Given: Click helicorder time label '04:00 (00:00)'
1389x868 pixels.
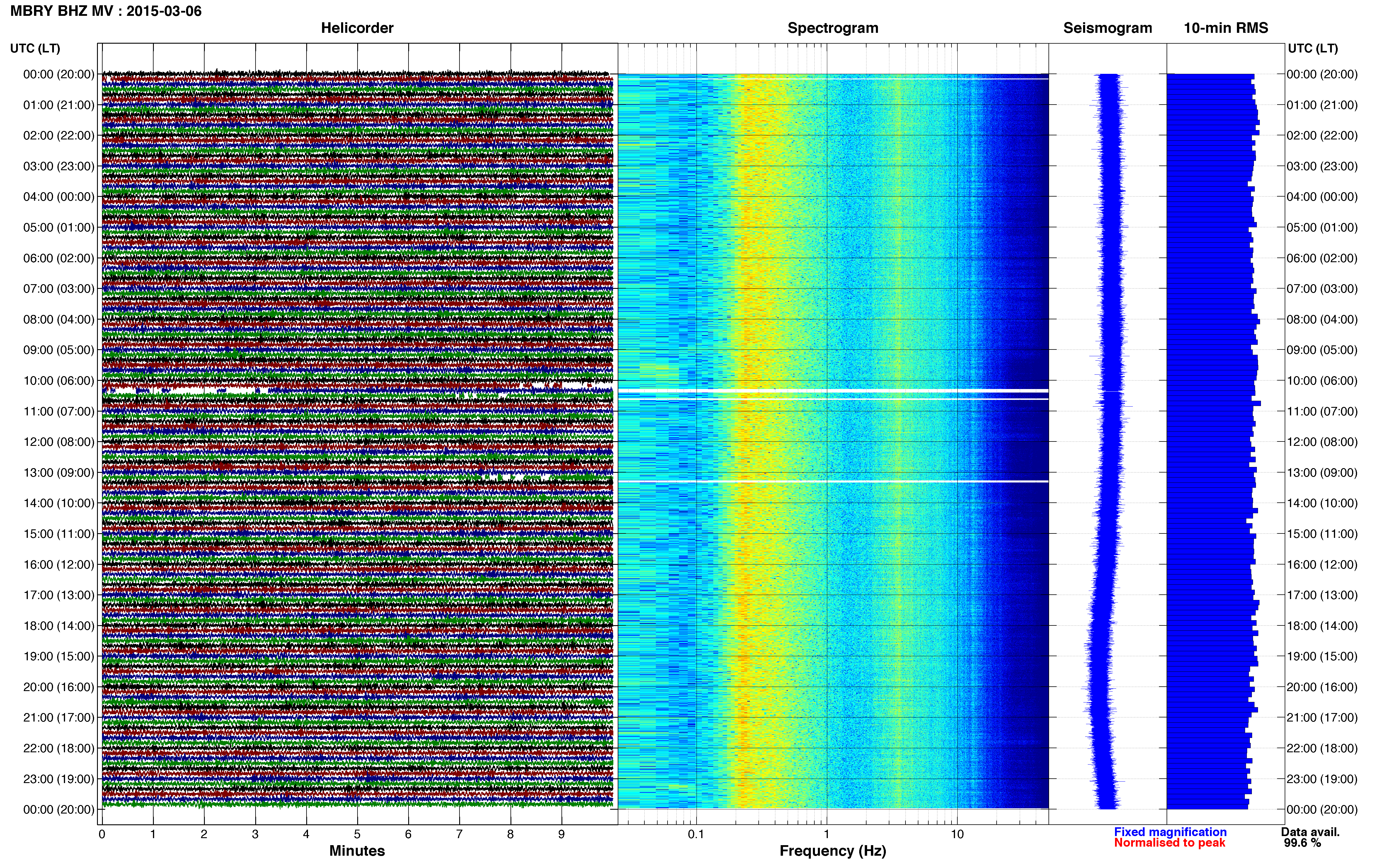Looking at the screenshot, I should pyautogui.click(x=59, y=197).
